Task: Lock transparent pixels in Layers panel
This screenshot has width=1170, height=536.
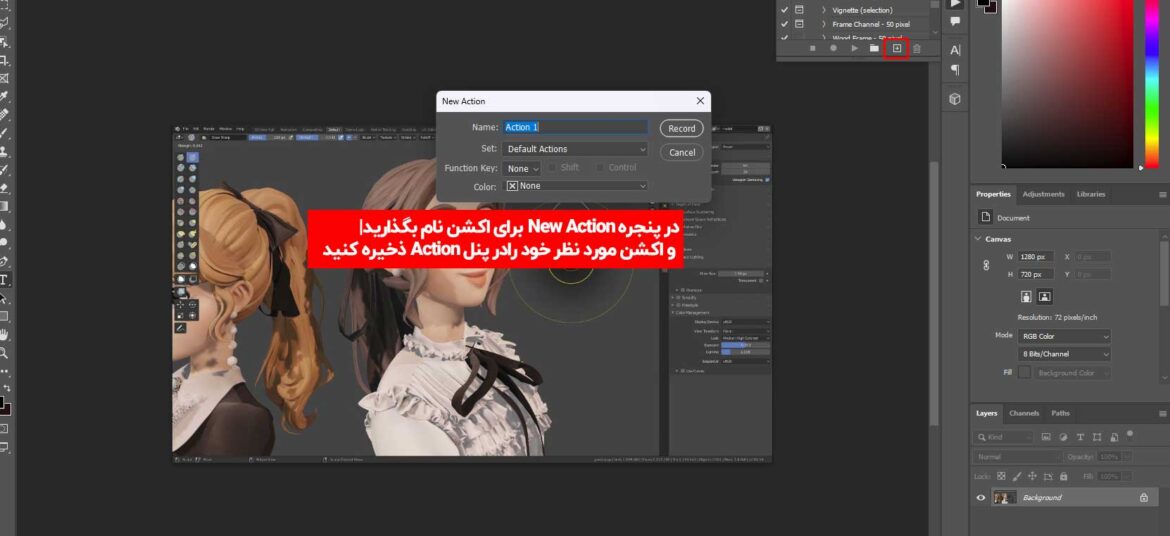Action: pos(1001,476)
